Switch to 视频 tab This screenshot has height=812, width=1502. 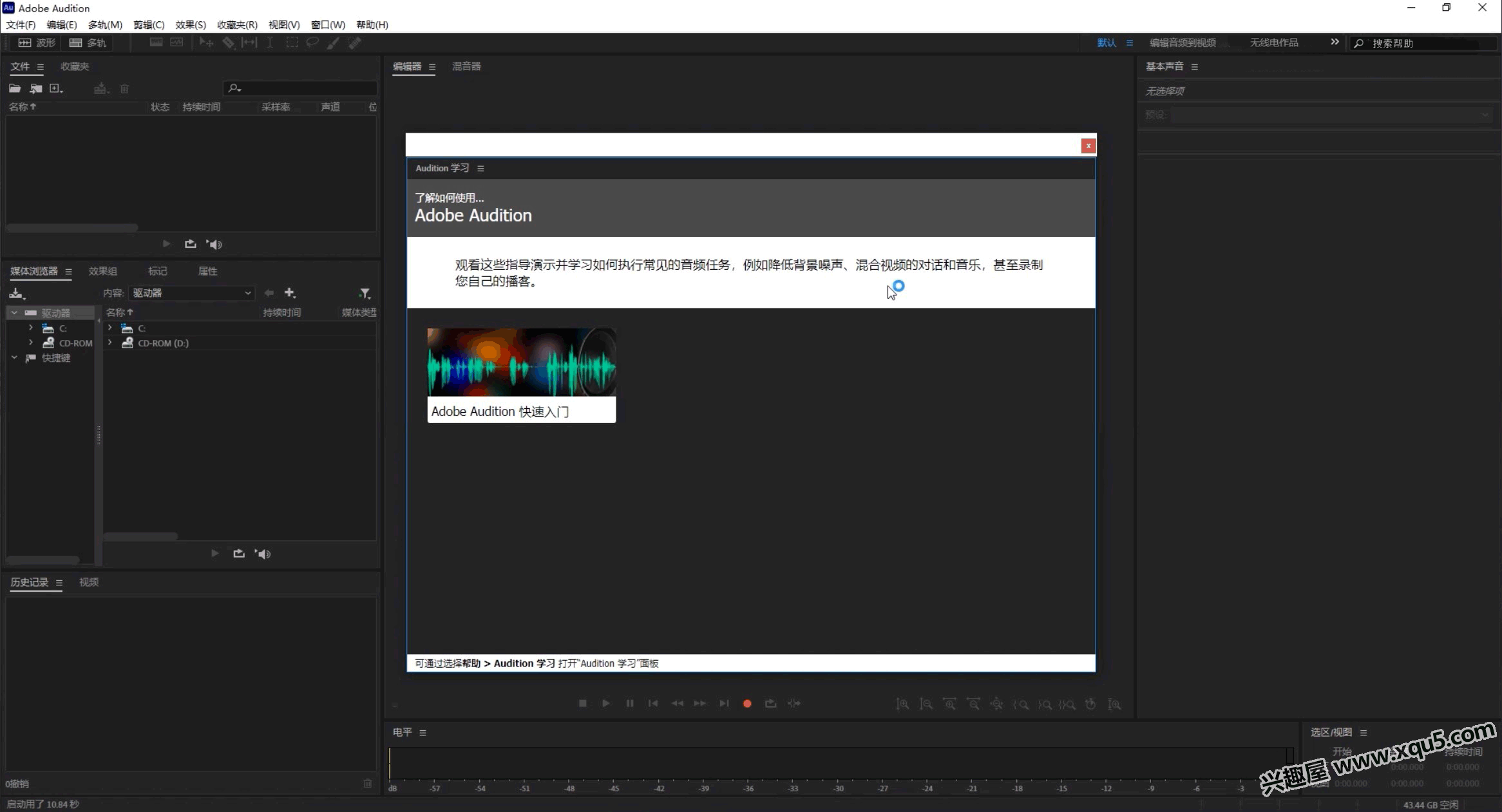click(89, 582)
